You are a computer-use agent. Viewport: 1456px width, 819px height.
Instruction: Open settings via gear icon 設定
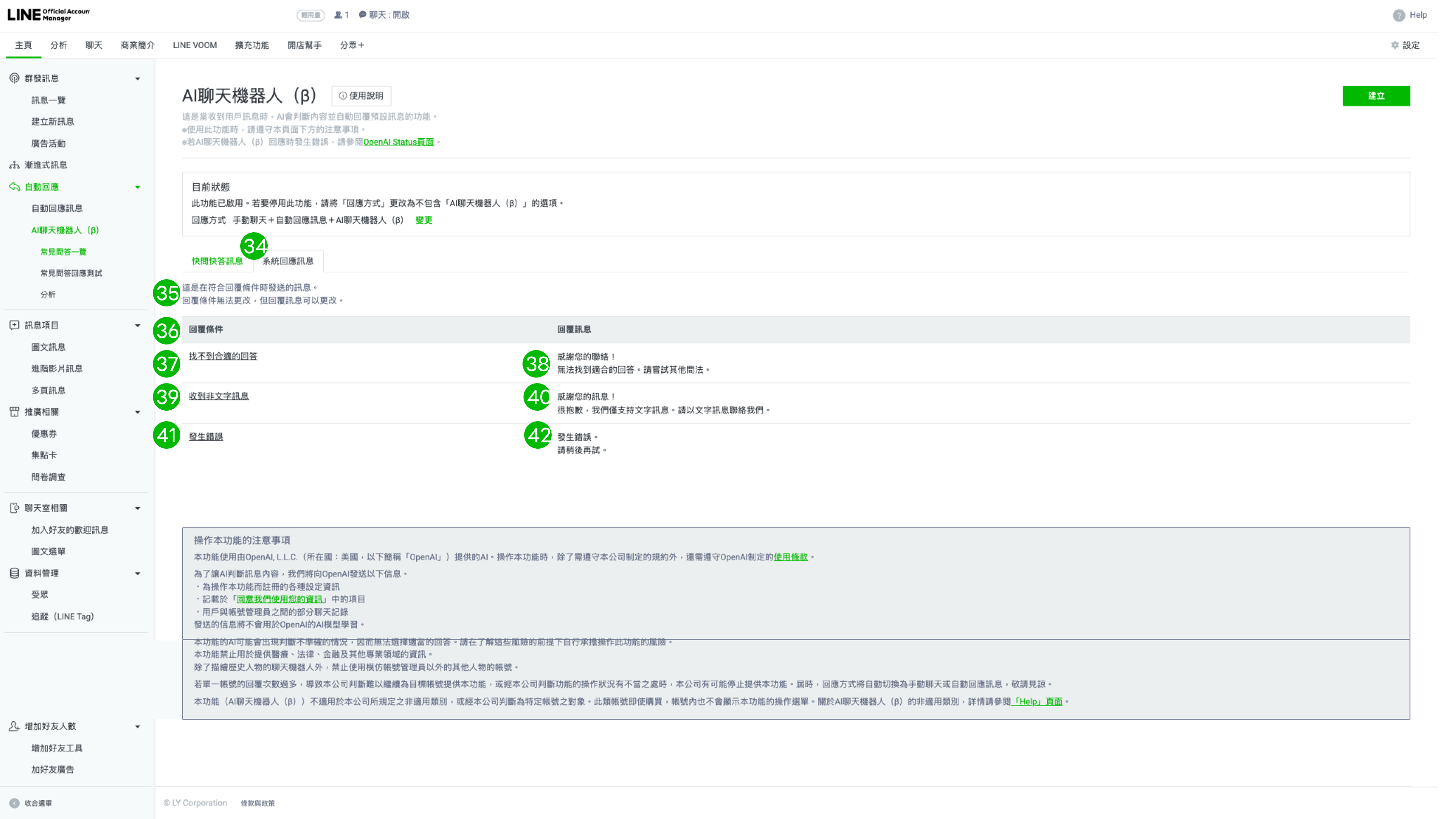[1394, 45]
